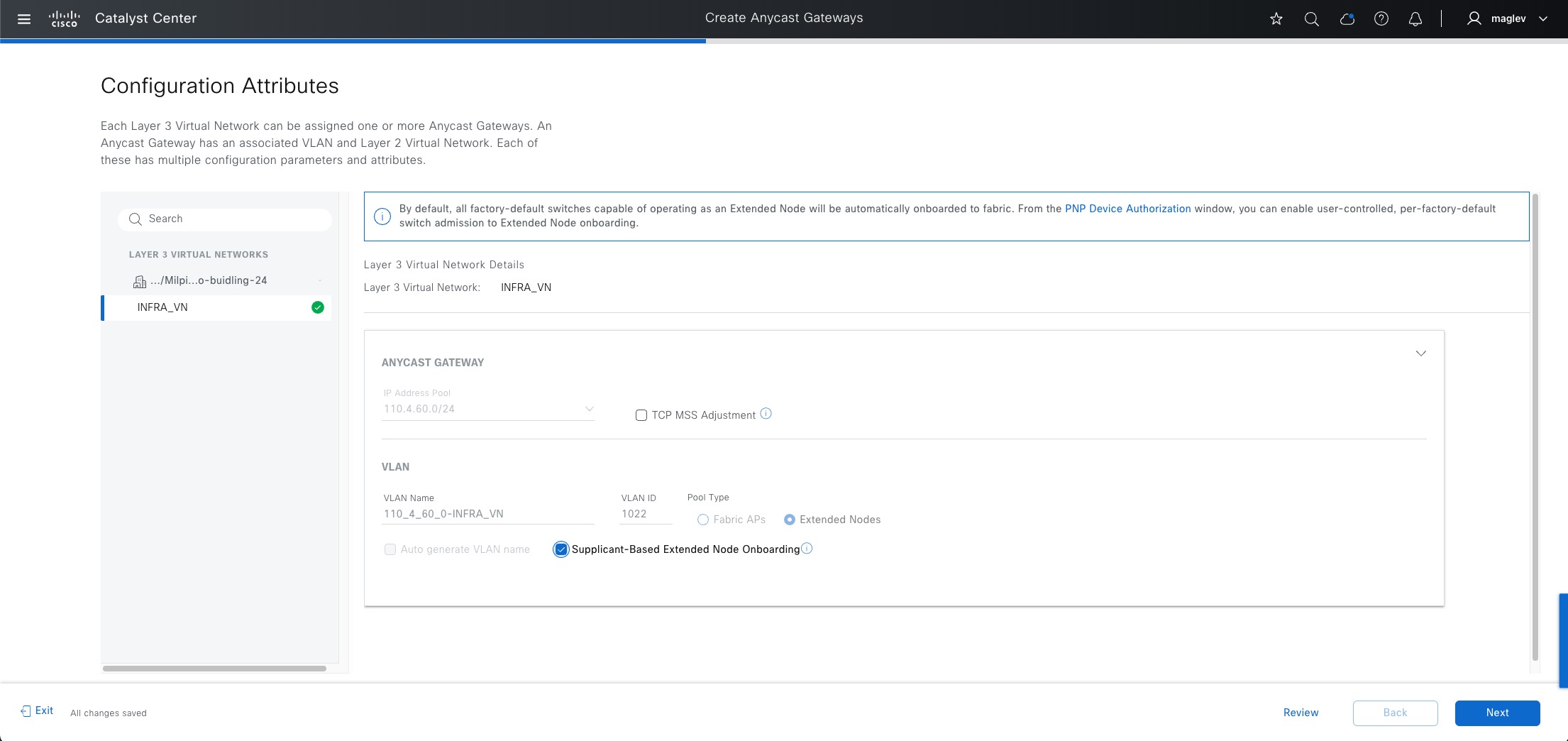Enable the TCP MSS Adjustment checkbox
Viewport: 1568px width, 741px height.
coord(641,415)
